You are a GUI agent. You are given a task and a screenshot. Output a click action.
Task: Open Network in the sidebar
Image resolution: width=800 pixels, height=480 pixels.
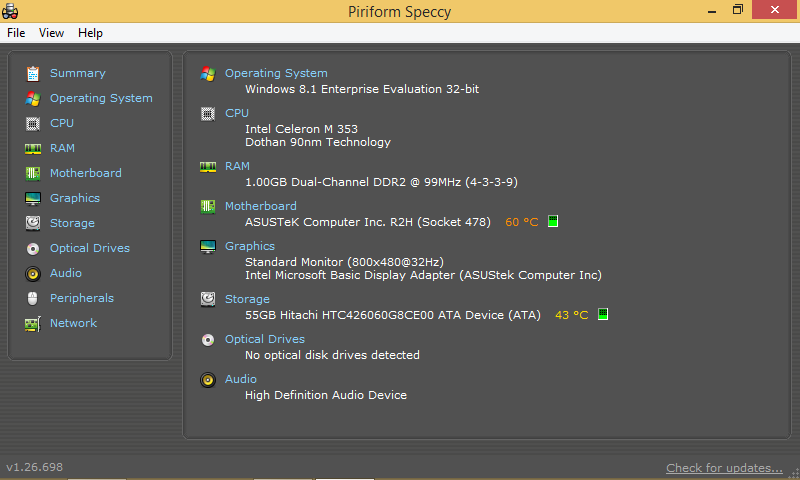pyautogui.click(x=73, y=323)
